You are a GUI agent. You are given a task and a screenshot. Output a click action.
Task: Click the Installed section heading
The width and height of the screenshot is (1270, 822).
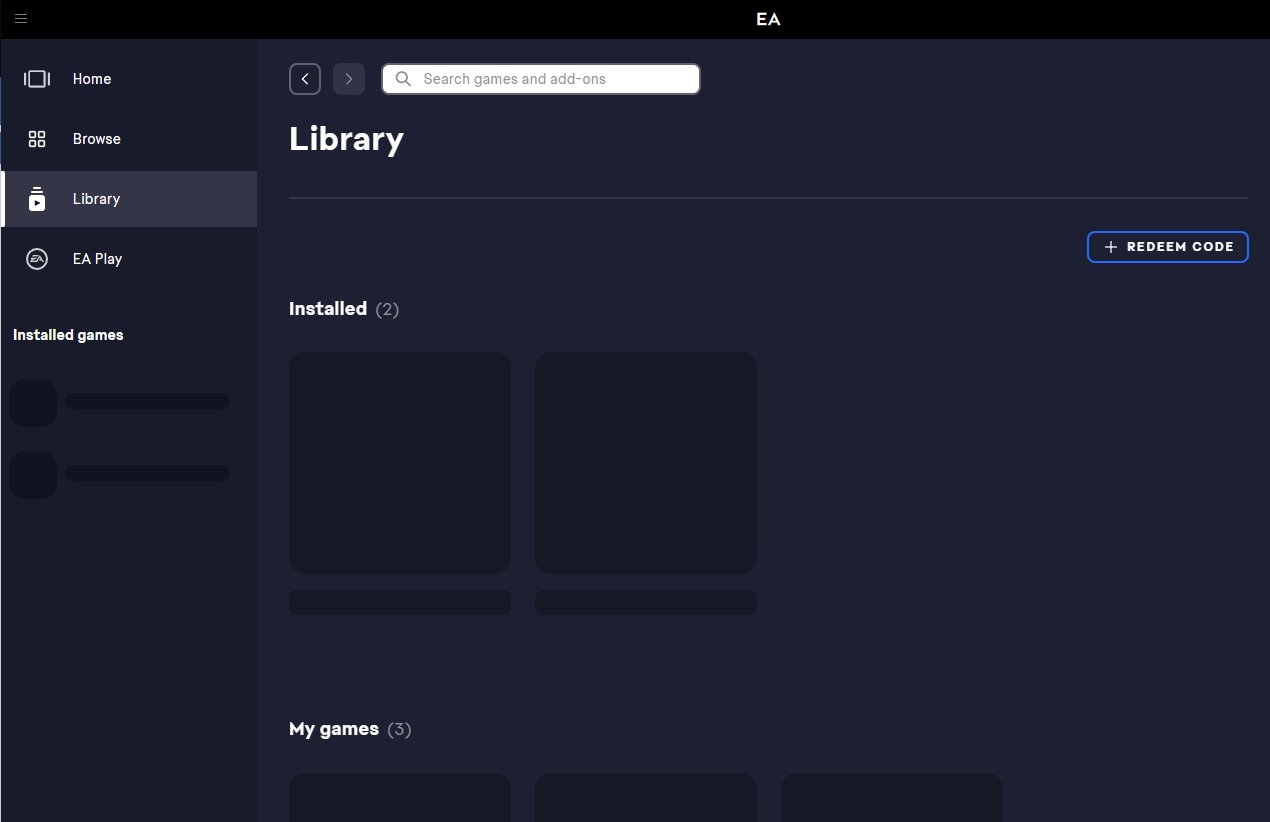point(328,309)
